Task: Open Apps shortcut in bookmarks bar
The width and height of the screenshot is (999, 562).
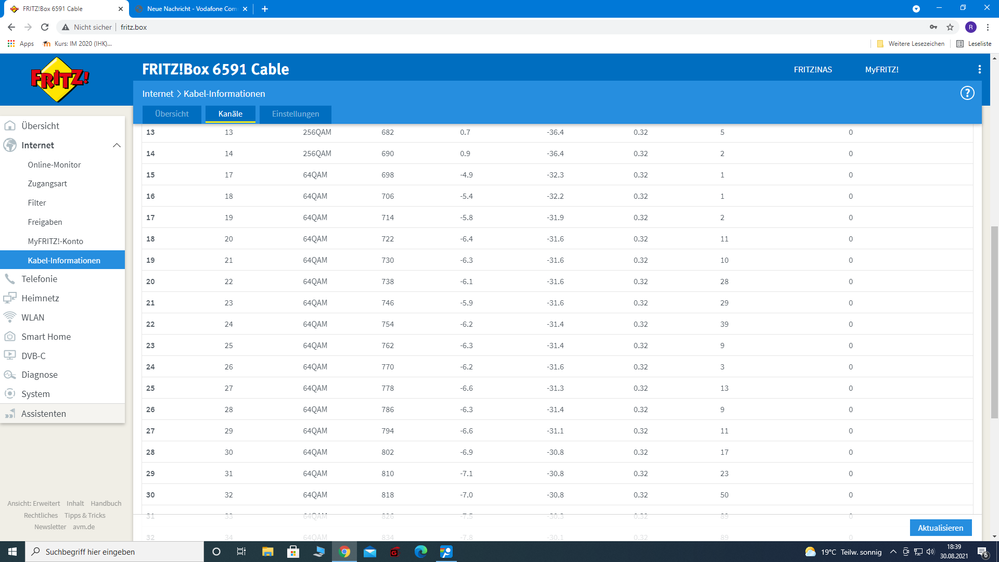Action: (20, 43)
